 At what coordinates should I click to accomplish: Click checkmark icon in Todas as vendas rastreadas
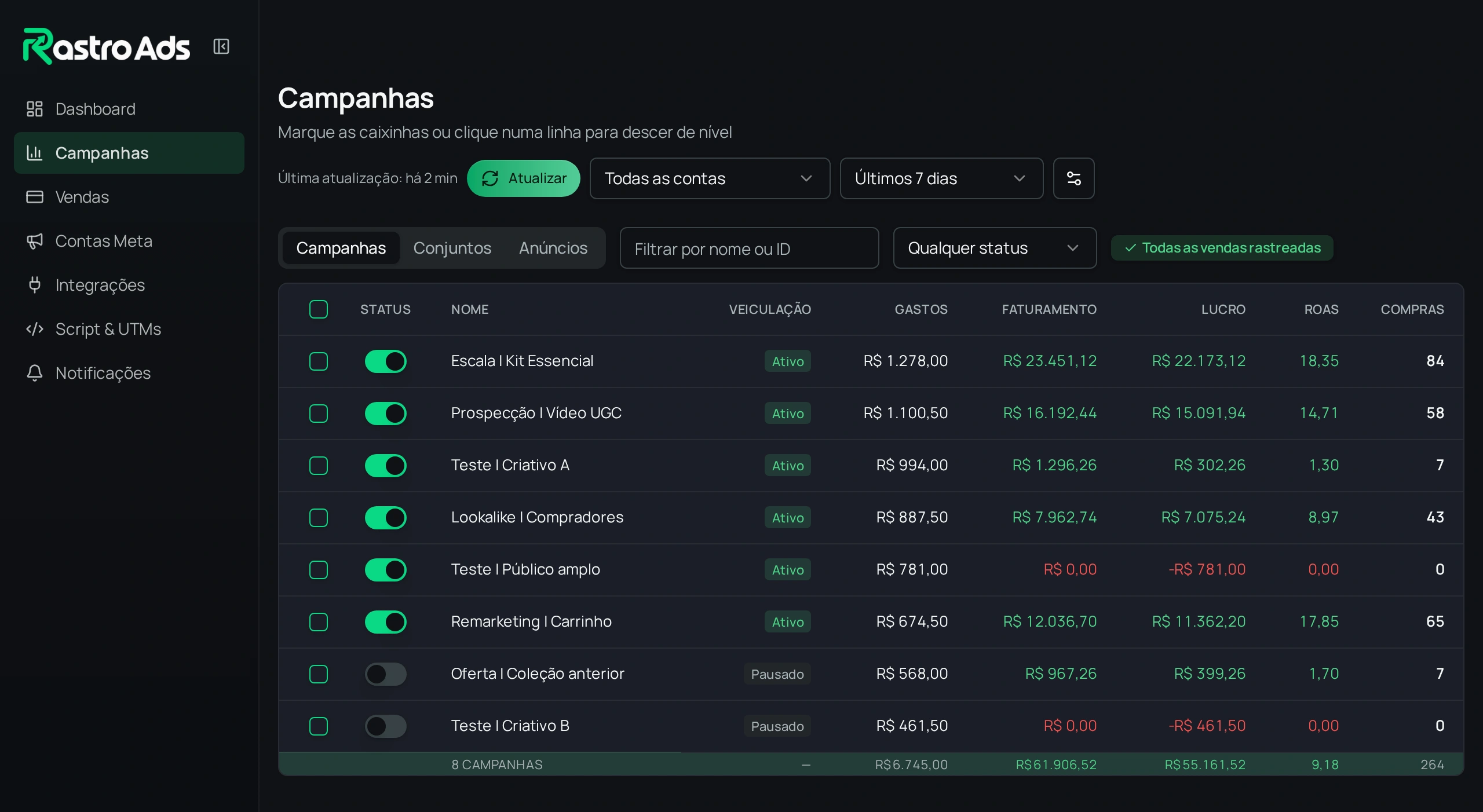click(1130, 248)
